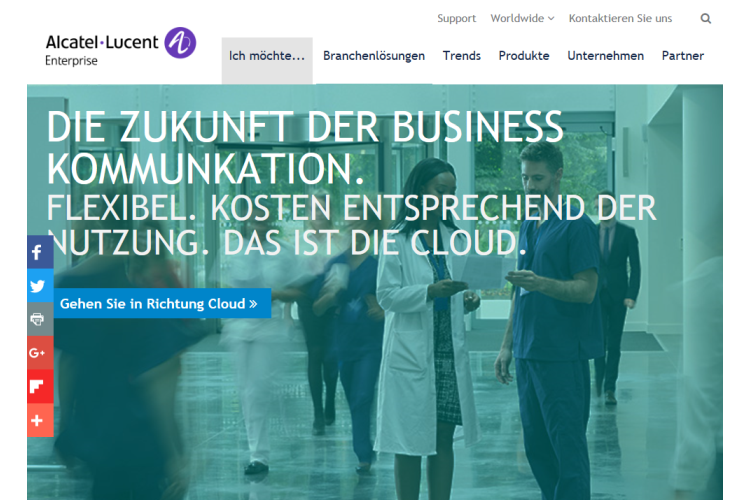The image size is (750, 500).
Task: Go to the Unternehmen section
Action: click(x=605, y=56)
